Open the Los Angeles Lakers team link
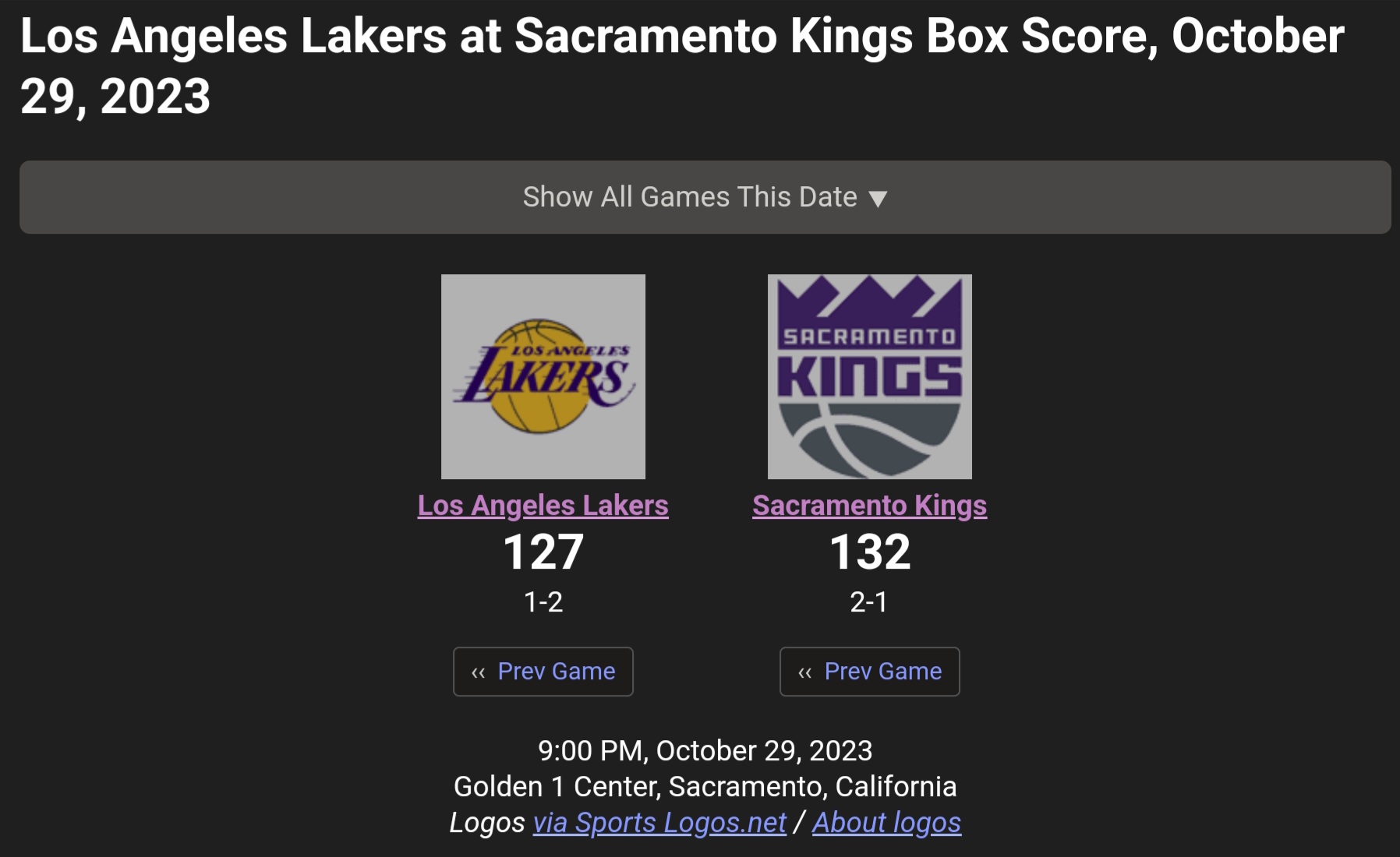The image size is (1400, 857). pyautogui.click(x=543, y=506)
